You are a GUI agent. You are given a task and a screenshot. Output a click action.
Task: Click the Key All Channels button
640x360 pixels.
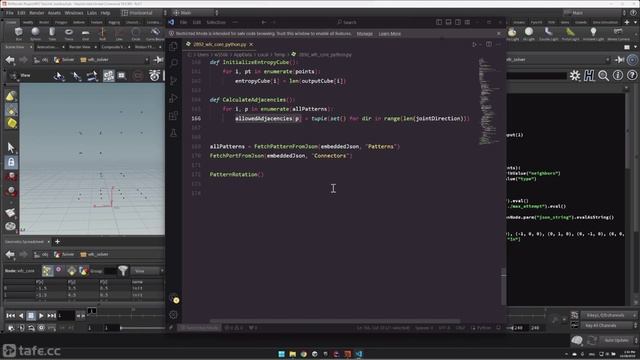tap(609, 325)
